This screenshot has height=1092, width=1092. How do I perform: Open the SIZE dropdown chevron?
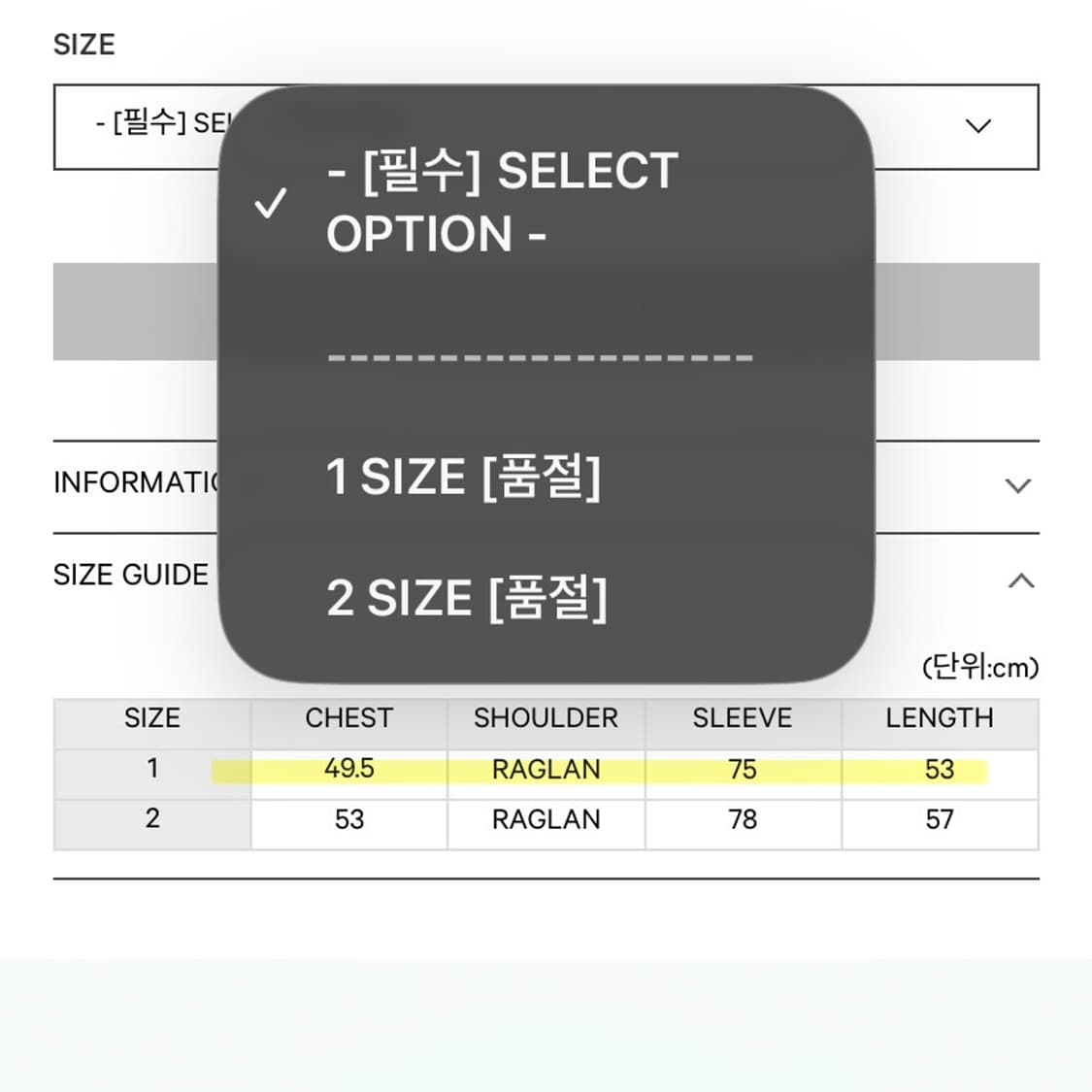(978, 125)
